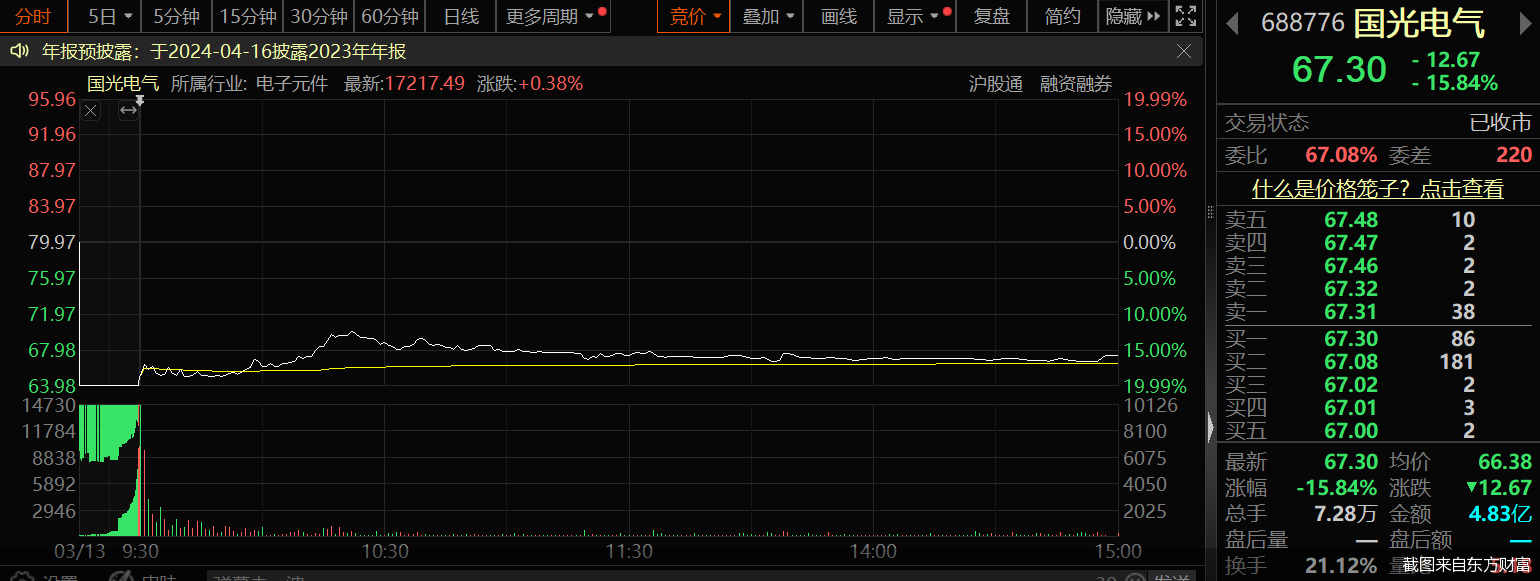Select the 卖四 67.47 order row
This screenshot has height=581, width=1540.
pyautogui.click(x=1378, y=243)
